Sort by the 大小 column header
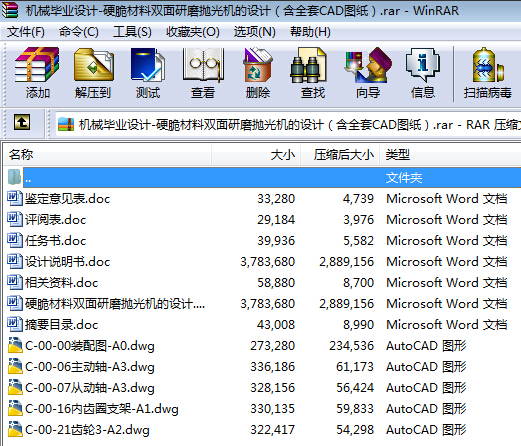The width and height of the screenshot is (521, 446). pyautogui.click(x=256, y=155)
